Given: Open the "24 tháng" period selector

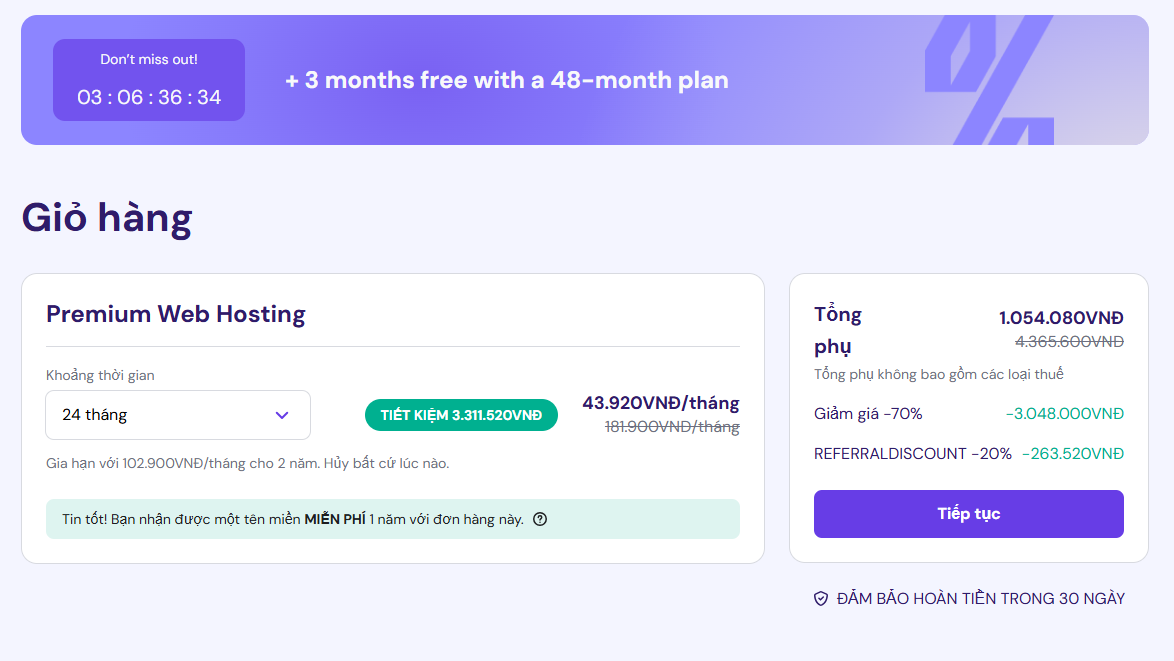Looking at the screenshot, I should 178,415.
